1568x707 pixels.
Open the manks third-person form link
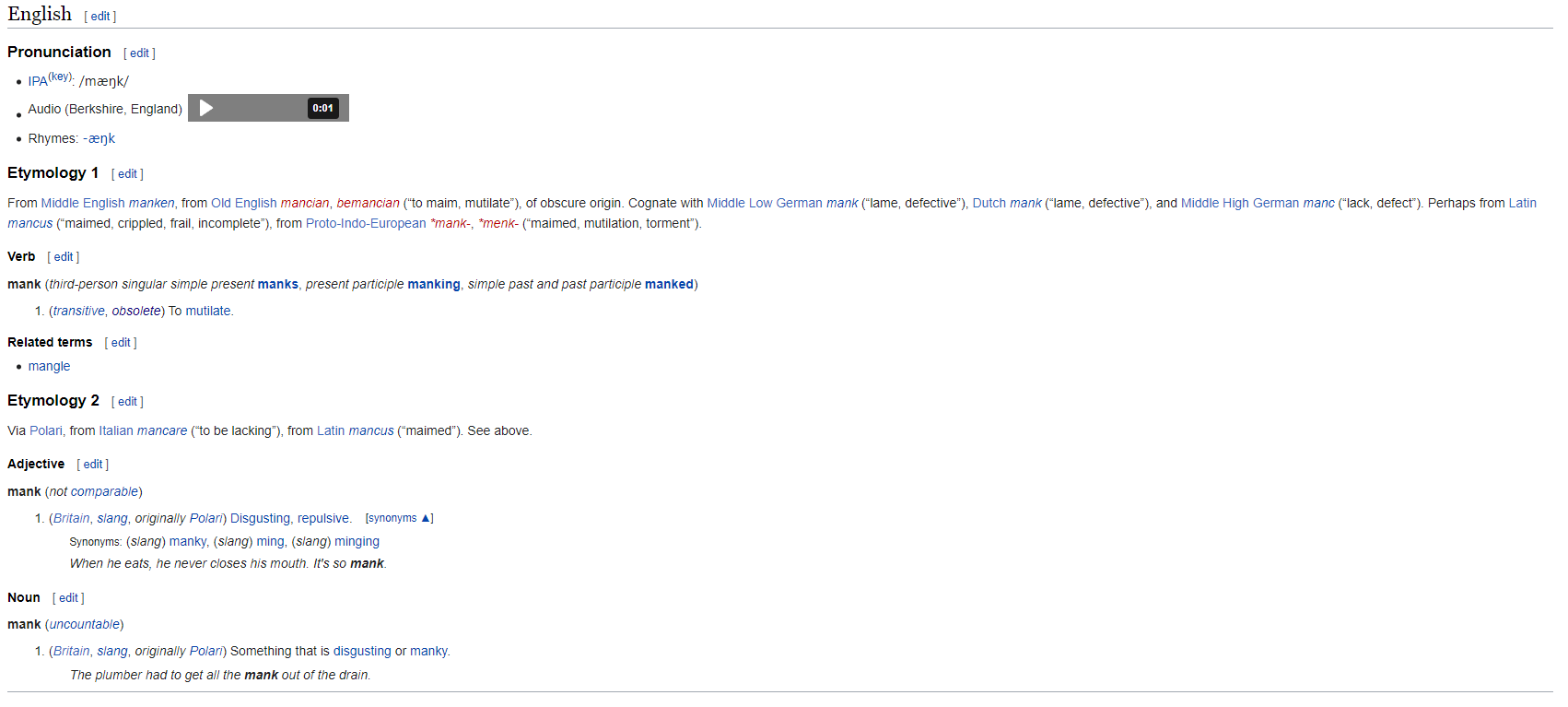pos(277,284)
